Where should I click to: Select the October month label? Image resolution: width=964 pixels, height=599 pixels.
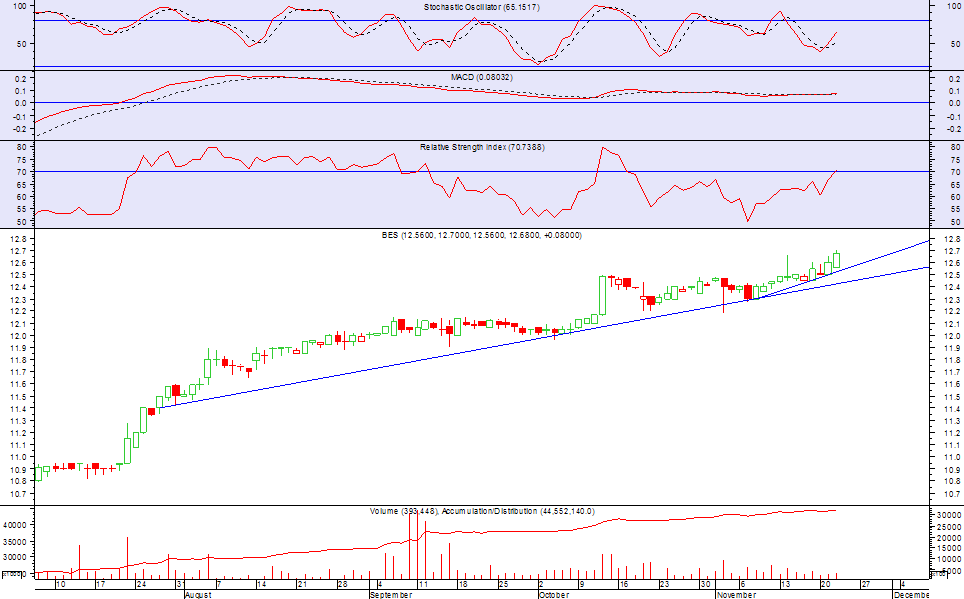click(x=554, y=595)
